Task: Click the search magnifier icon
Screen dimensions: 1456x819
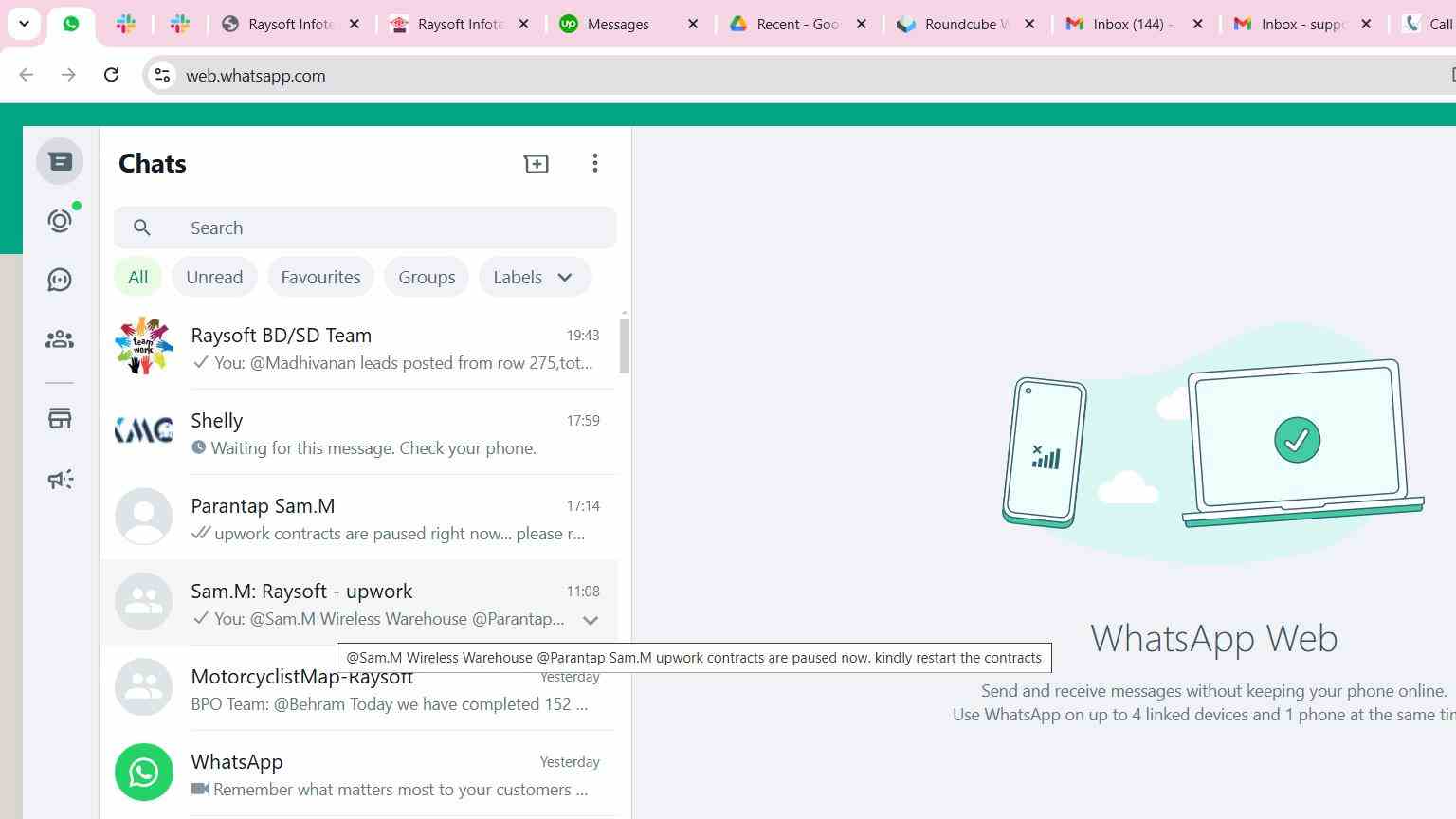Action: (142, 227)
